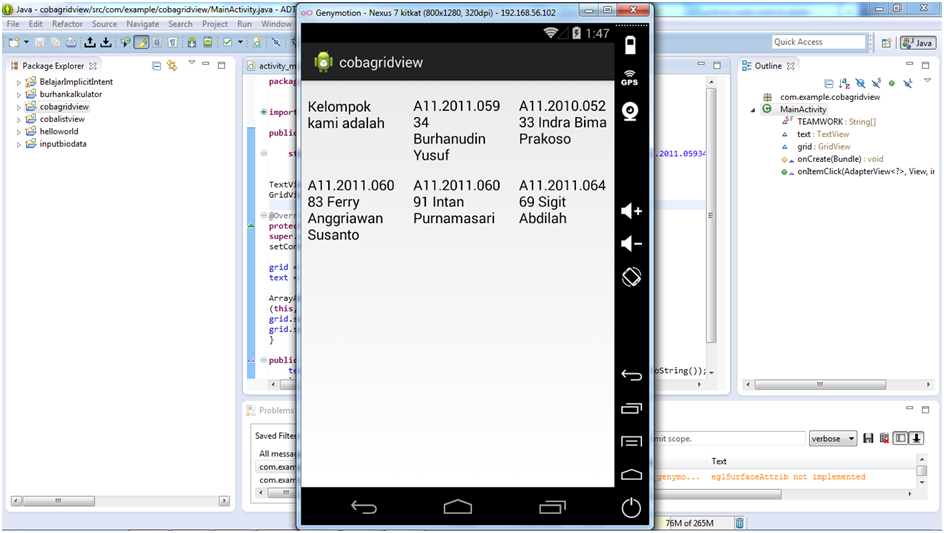944x533 pixels.
Task: Open the Refactor menu
Action: tap(67, 24)
